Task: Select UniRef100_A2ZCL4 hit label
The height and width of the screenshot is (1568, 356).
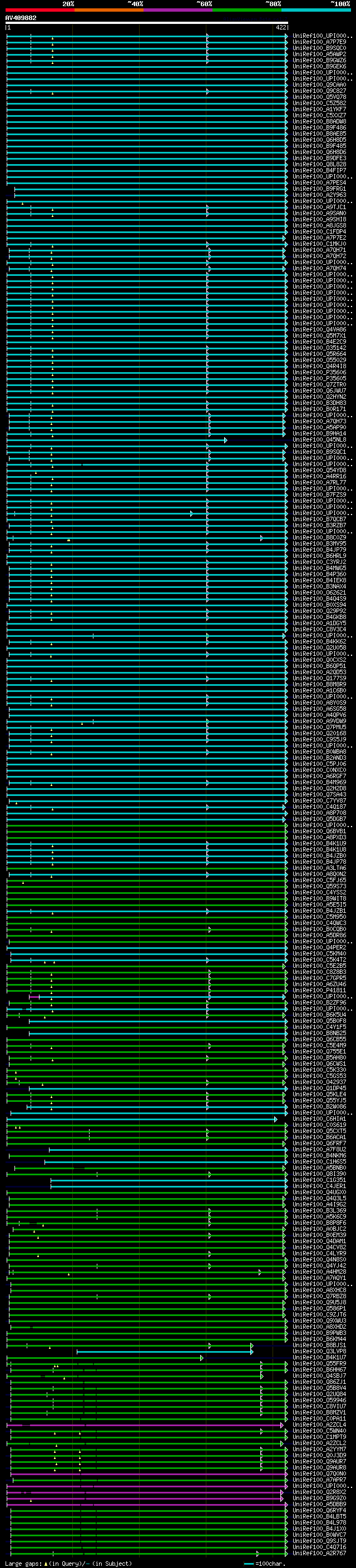Action: pyautogui.click(x=319, y=1424)
